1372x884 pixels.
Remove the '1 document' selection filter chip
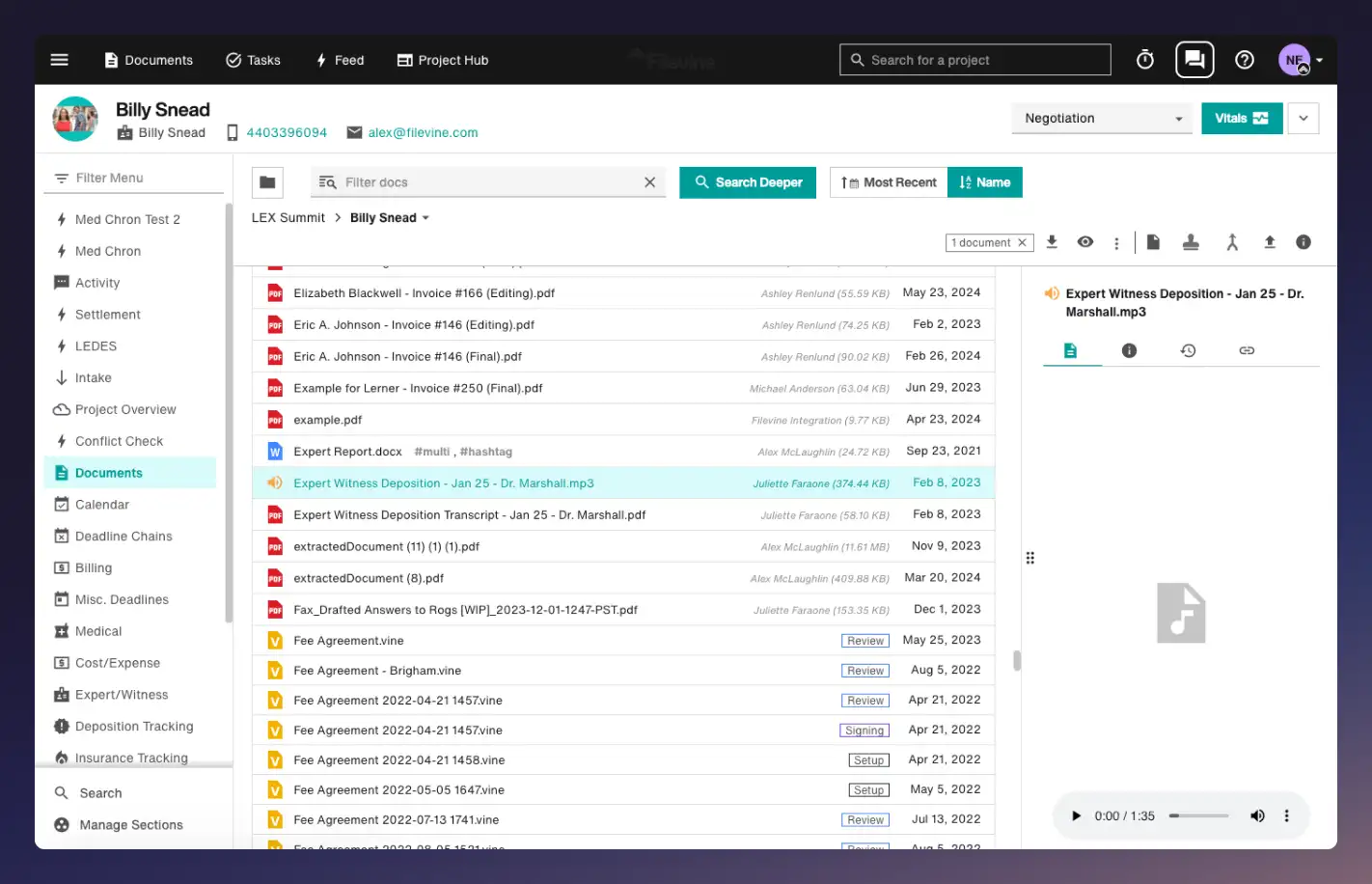tap(1020, 242)
